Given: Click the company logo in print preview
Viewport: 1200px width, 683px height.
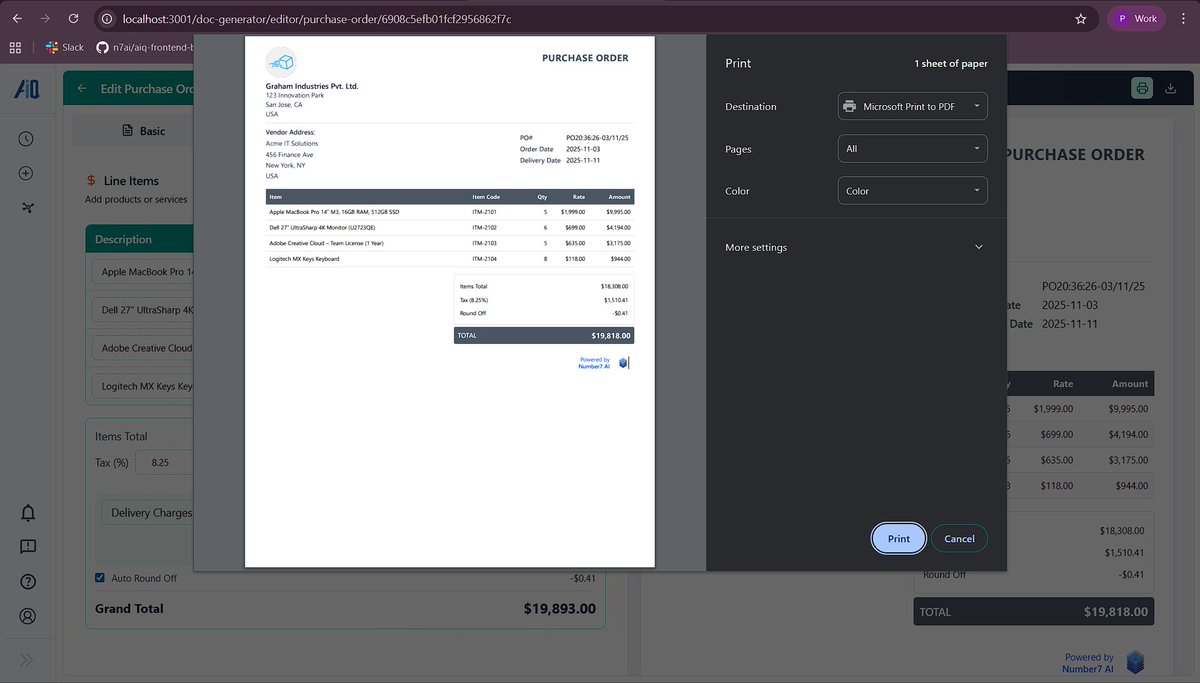Looking at the screenshot, I should click(281, 63).
